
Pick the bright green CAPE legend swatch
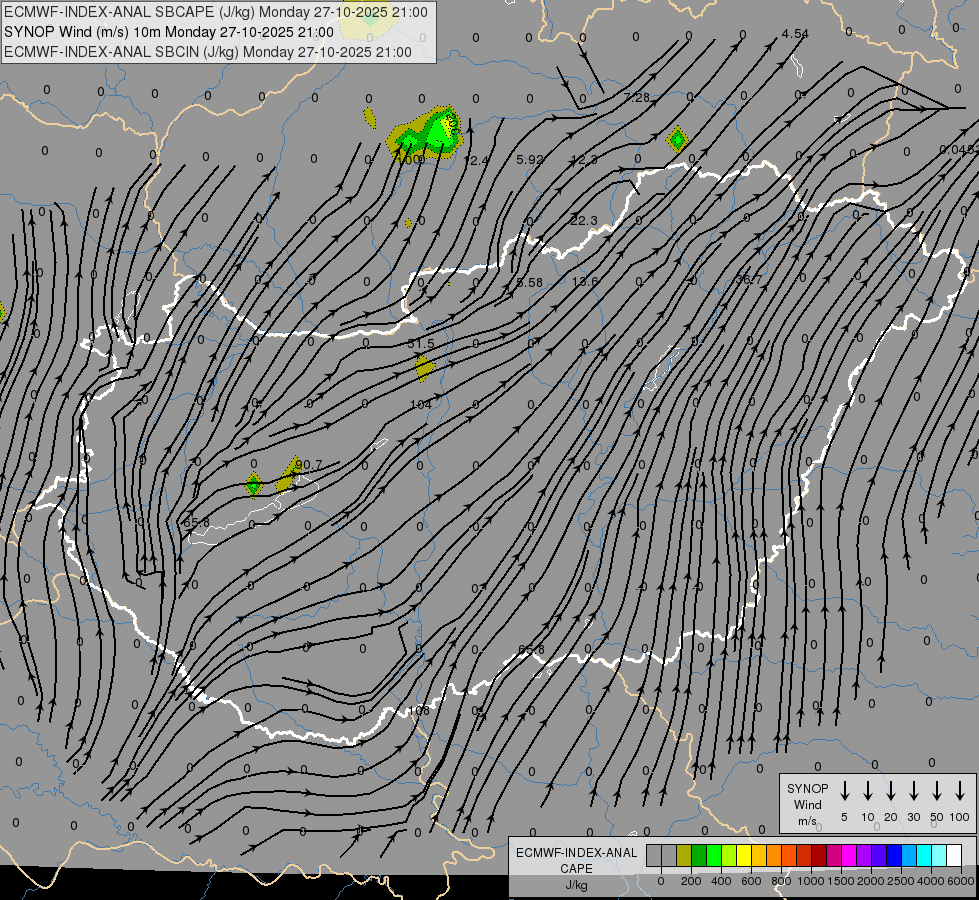click(x=714, y=856)
